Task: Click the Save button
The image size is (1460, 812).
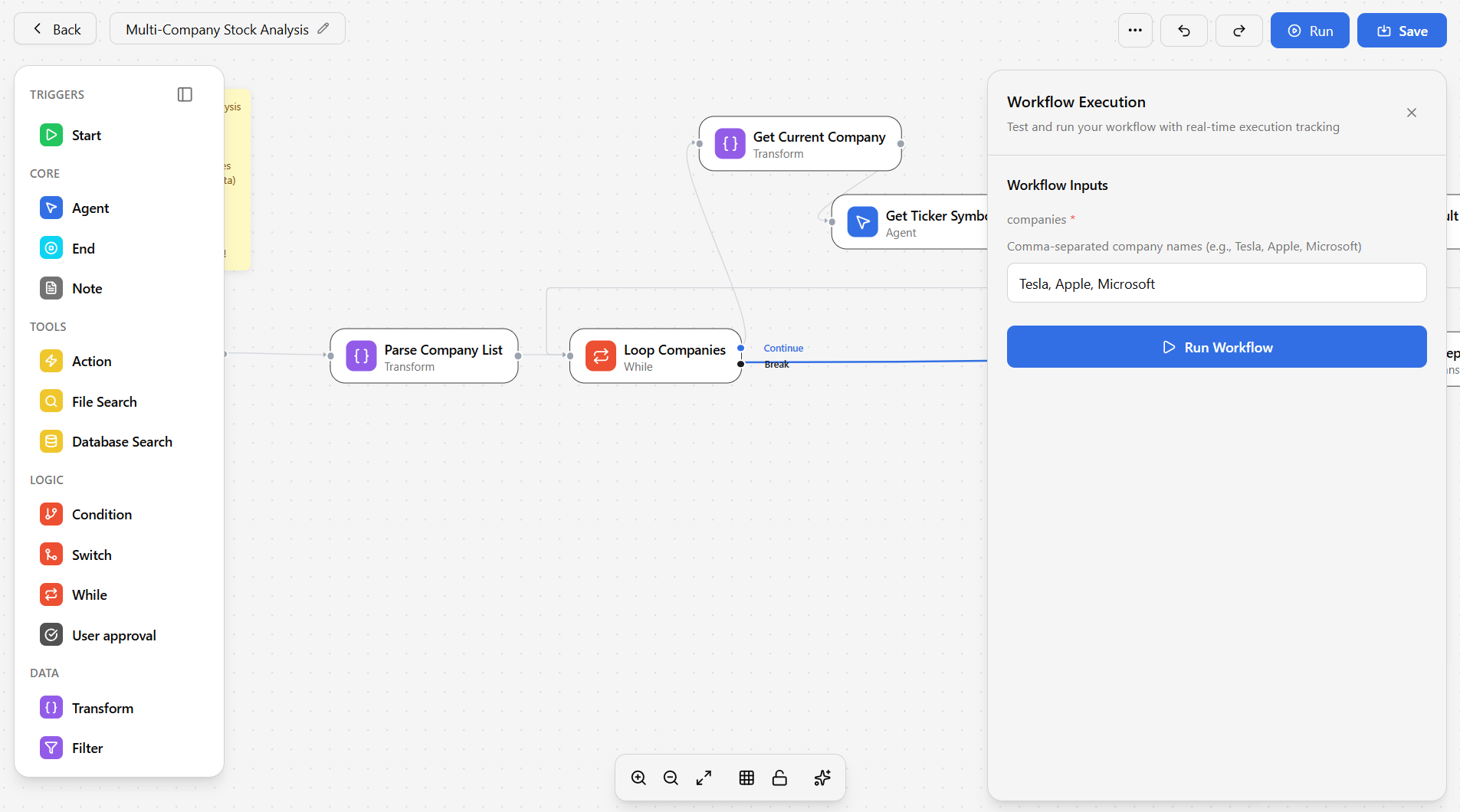Action: click(1401, 31)
